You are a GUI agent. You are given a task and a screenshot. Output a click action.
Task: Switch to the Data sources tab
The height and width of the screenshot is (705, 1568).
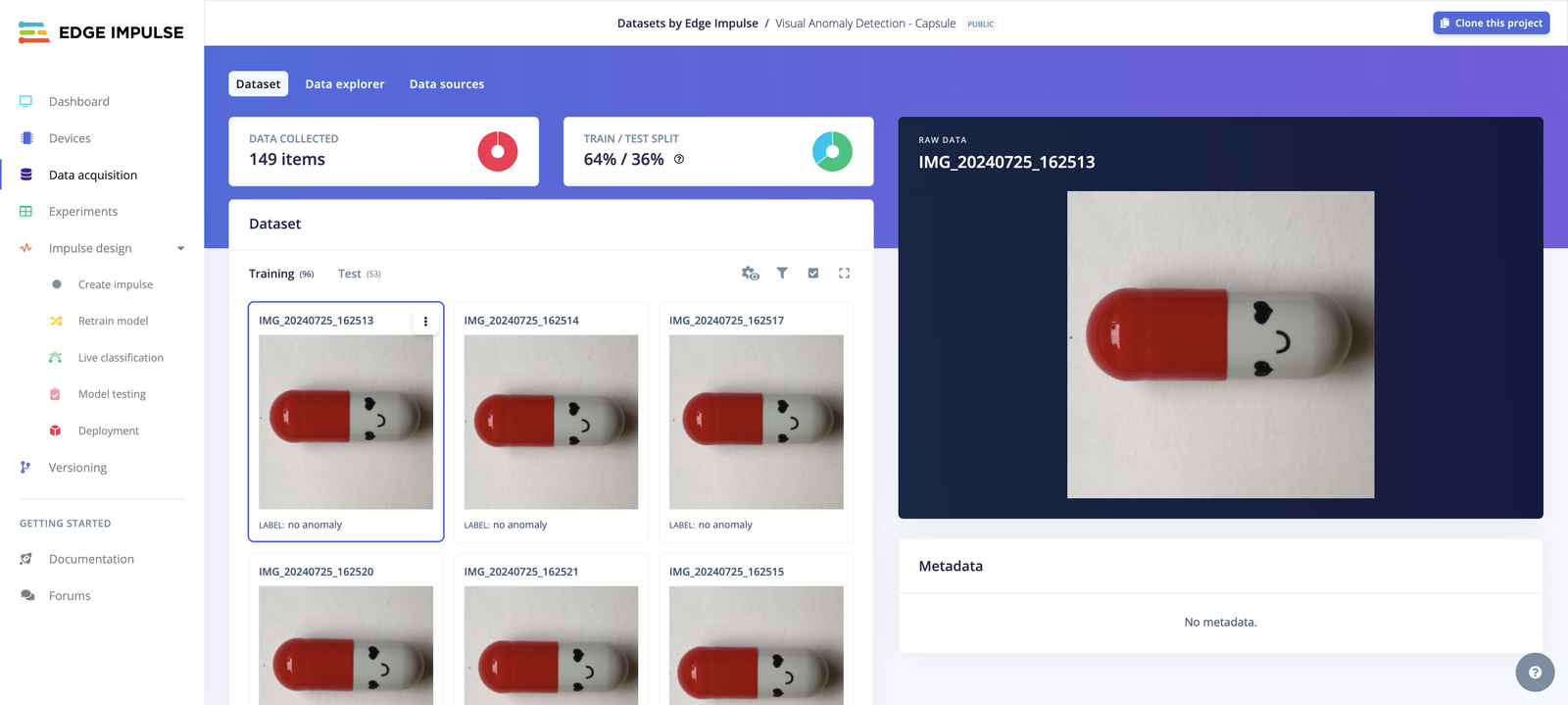pos(447,83)
